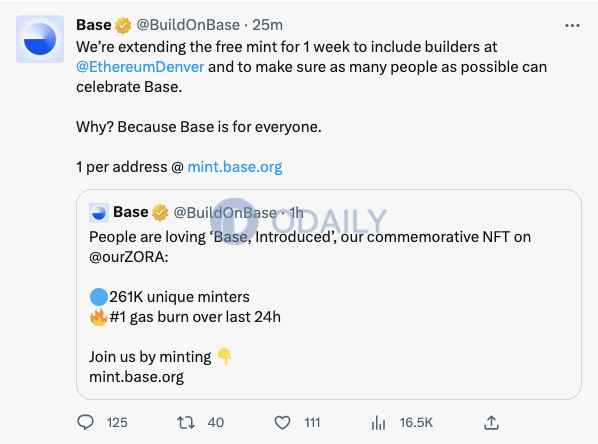Image resolution: width=598 pixels, height=444 pixels.
Task: Open tweet analytics bar chart icon
Action: [378, 423]
